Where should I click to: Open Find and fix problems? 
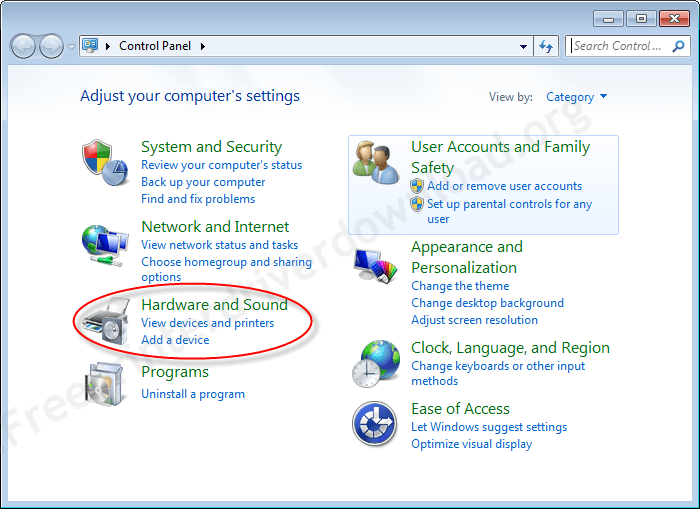[x=198, y=199]
